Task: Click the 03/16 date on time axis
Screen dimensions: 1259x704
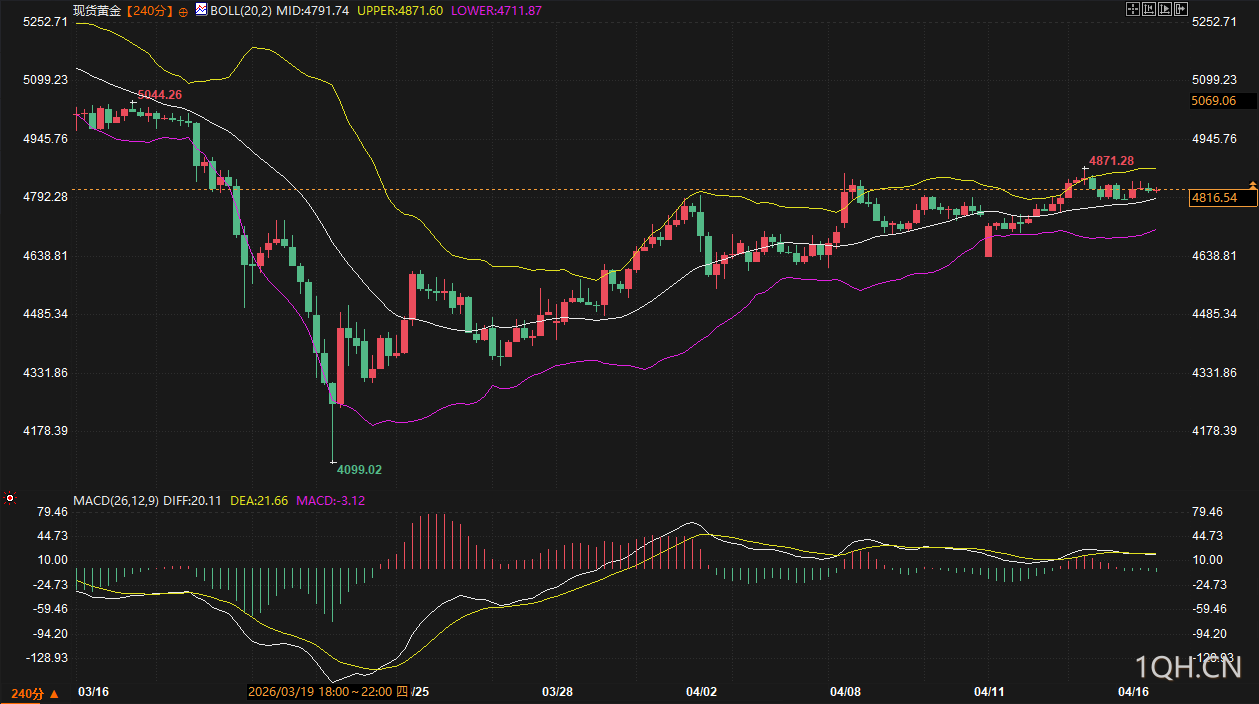Action: tap(92, 692)
